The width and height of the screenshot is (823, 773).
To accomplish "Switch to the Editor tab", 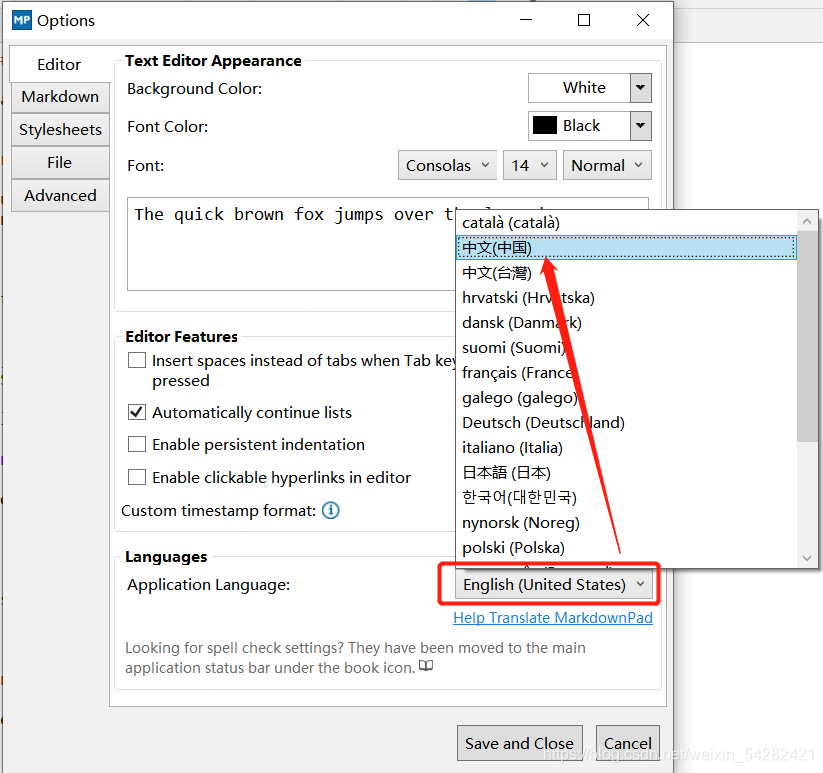I will [59, 64].
